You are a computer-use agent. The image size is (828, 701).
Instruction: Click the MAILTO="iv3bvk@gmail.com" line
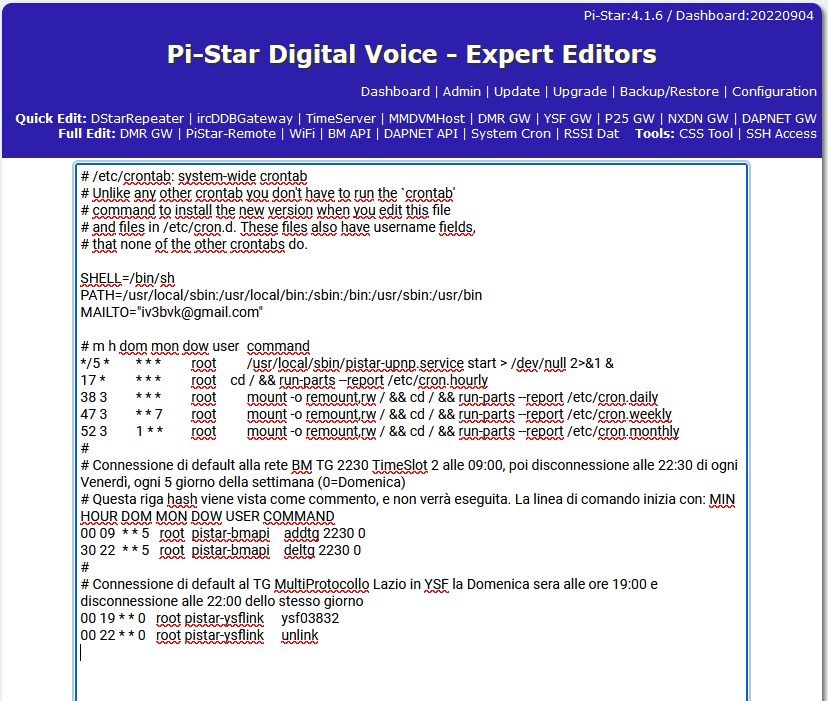tap(172, 312)
